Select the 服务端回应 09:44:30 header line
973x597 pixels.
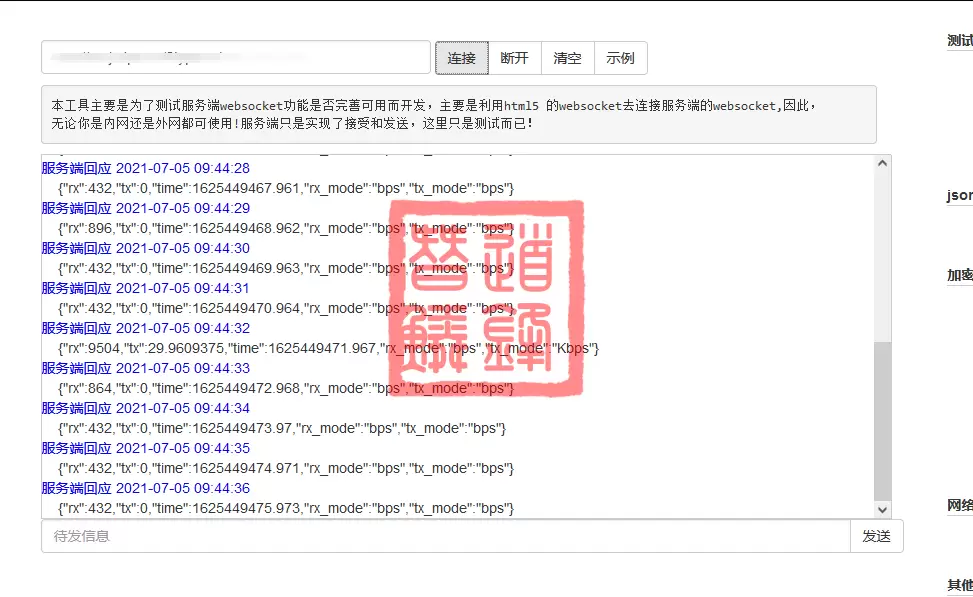point(146,248)
